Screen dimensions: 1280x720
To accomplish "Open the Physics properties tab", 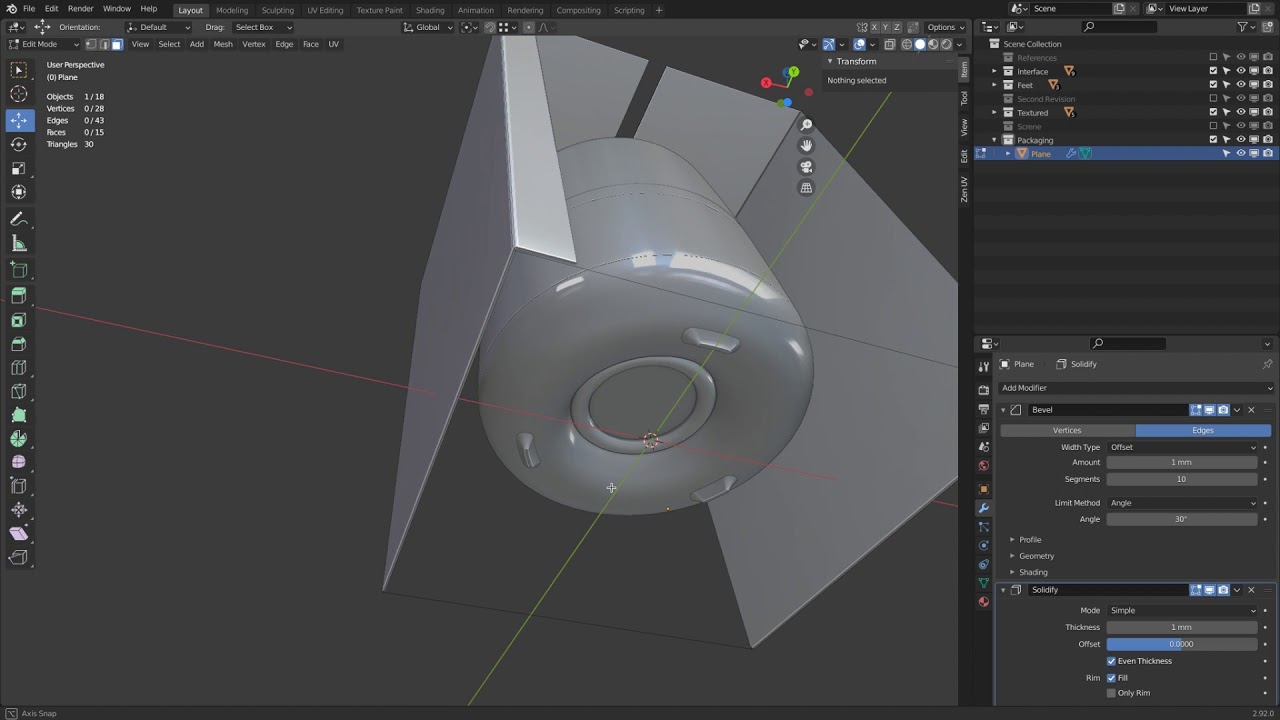I will pos(984,545).
